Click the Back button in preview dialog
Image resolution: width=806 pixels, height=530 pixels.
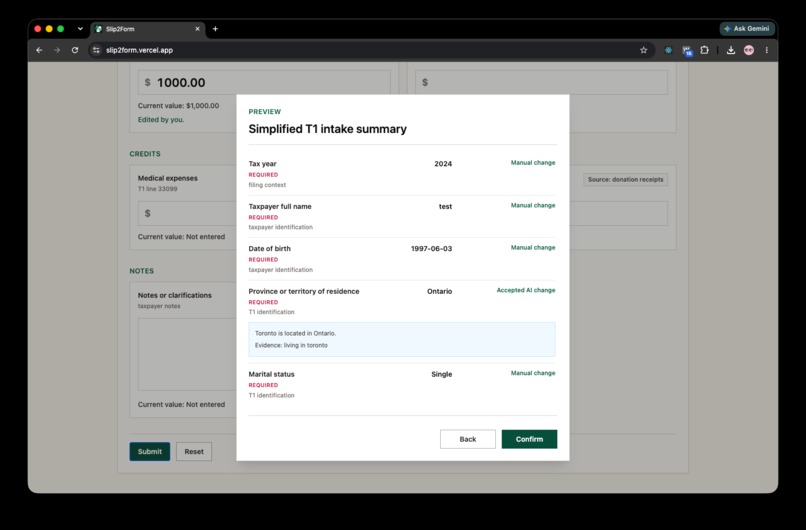(x=468, y=439)
